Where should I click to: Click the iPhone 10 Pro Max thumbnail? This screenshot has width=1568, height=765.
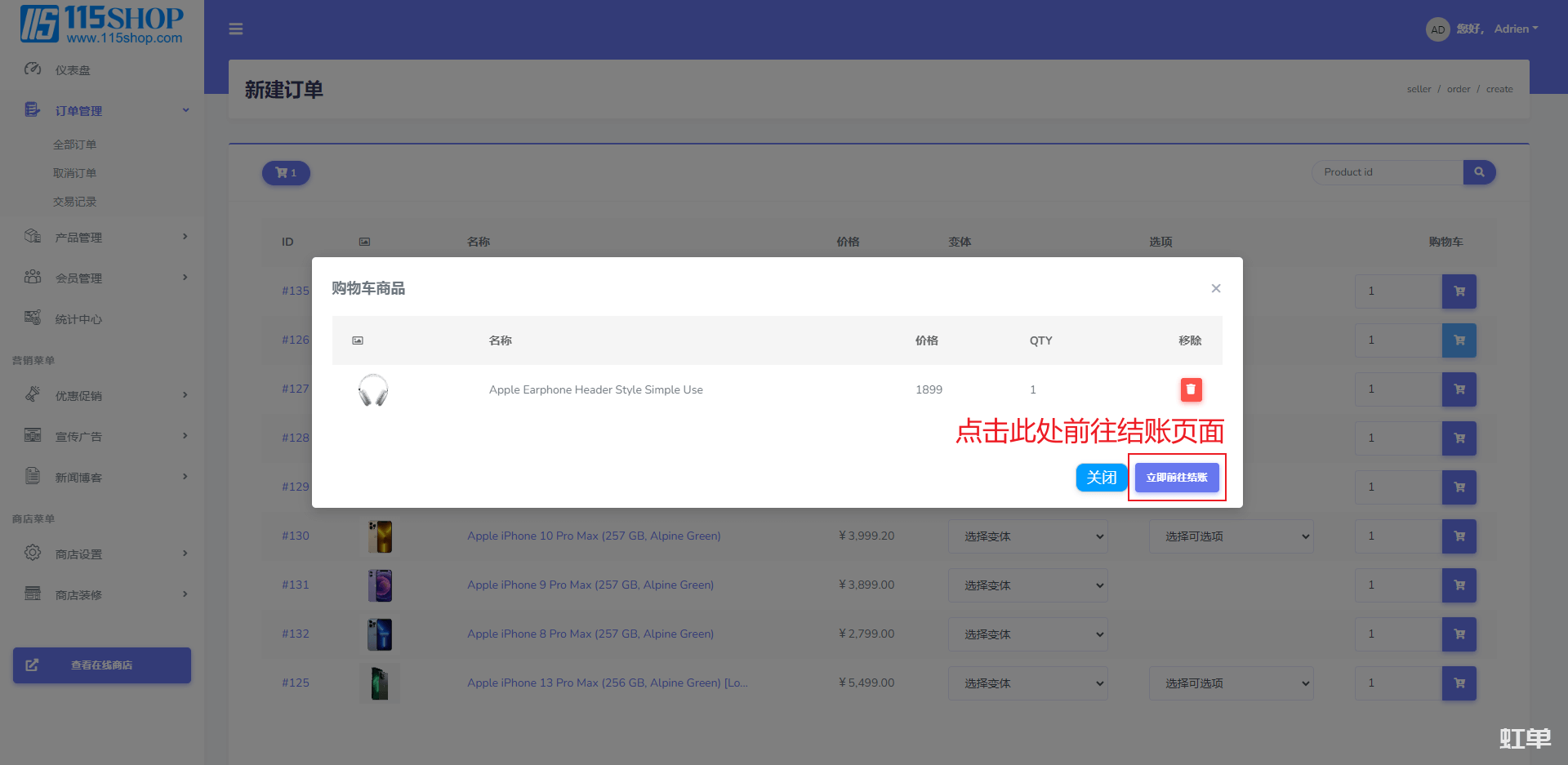pos(380,536)
